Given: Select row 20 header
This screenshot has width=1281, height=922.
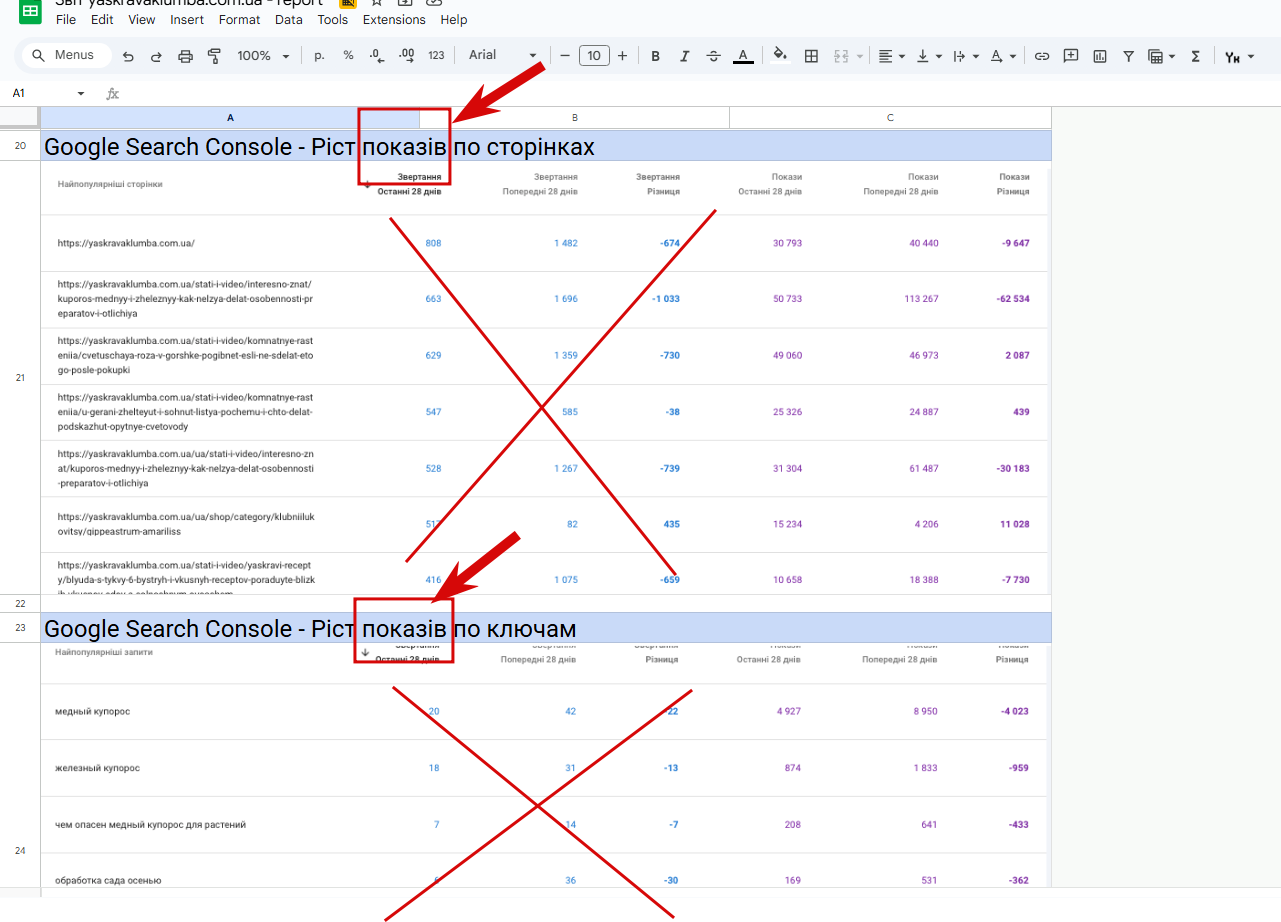Looking at the screenshot, I should pyautogui.click(x=20, y=146).
